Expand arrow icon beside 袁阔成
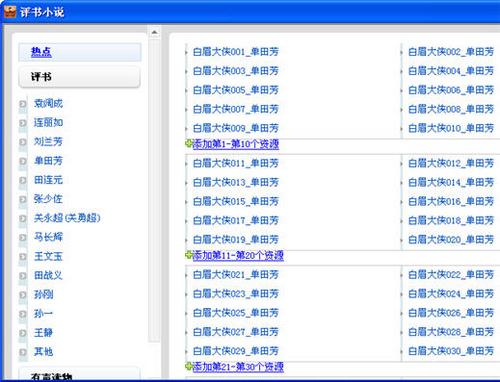The width and height of the screenshot is (500, 382). pos(23,104)
